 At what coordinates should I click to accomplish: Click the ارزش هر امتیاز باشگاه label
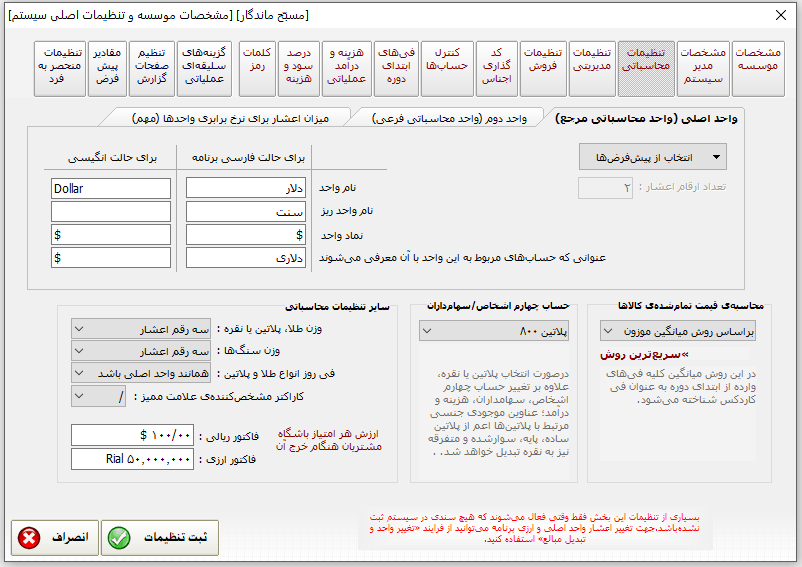tap(329, 440)
